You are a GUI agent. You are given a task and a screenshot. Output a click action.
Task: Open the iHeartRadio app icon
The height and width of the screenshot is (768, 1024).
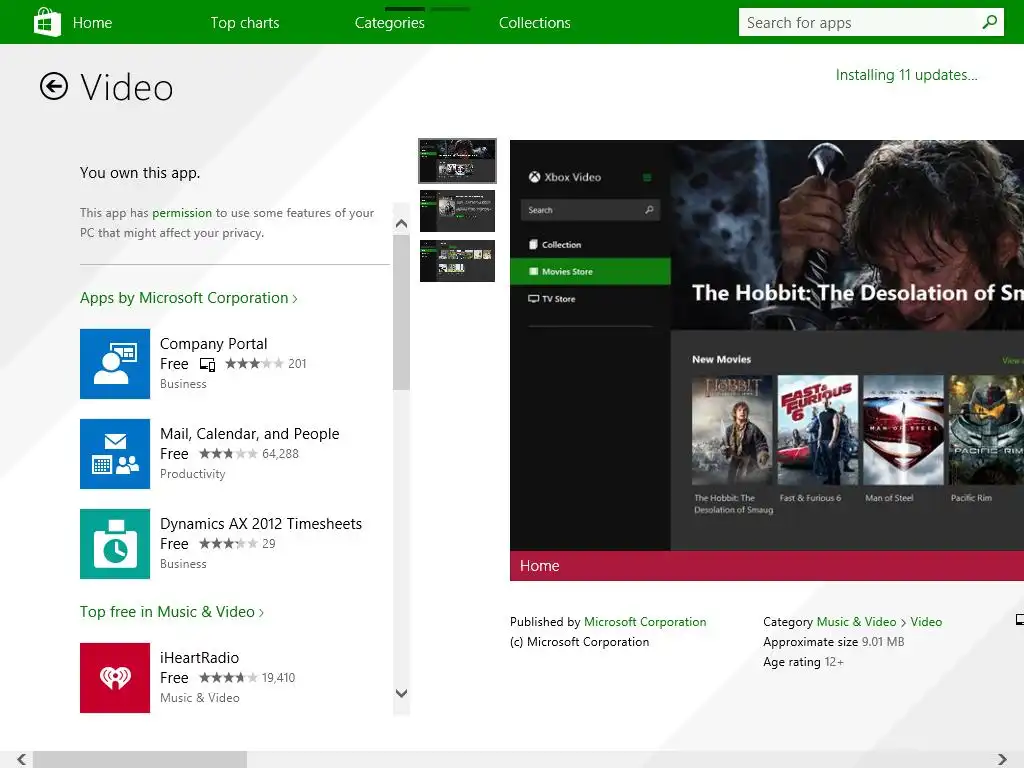point(115,678)
